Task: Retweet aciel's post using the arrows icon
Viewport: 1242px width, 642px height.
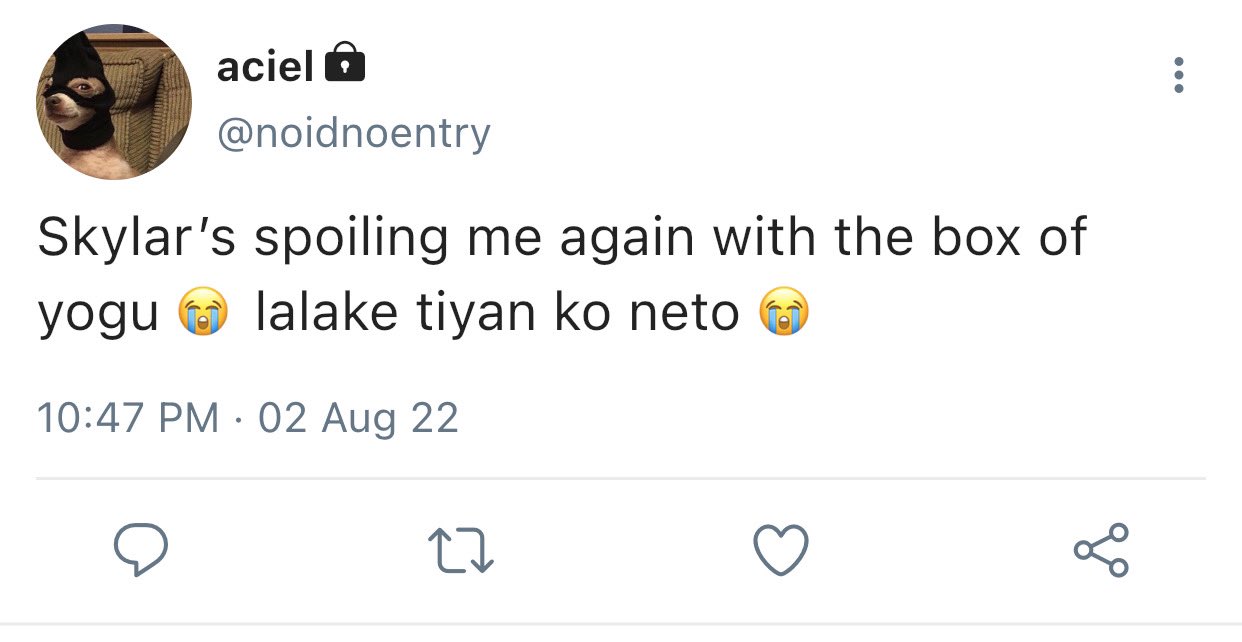Action: (461, 552)
